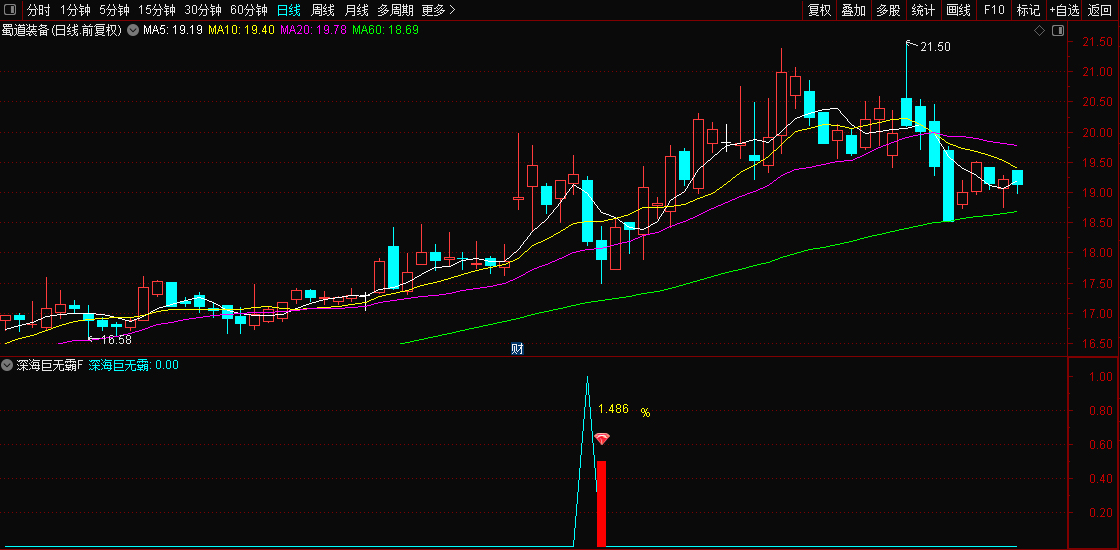Open the 画线 drawing tools
The height and width of the screenshot is (550, 1120).
tap(959, 10)
